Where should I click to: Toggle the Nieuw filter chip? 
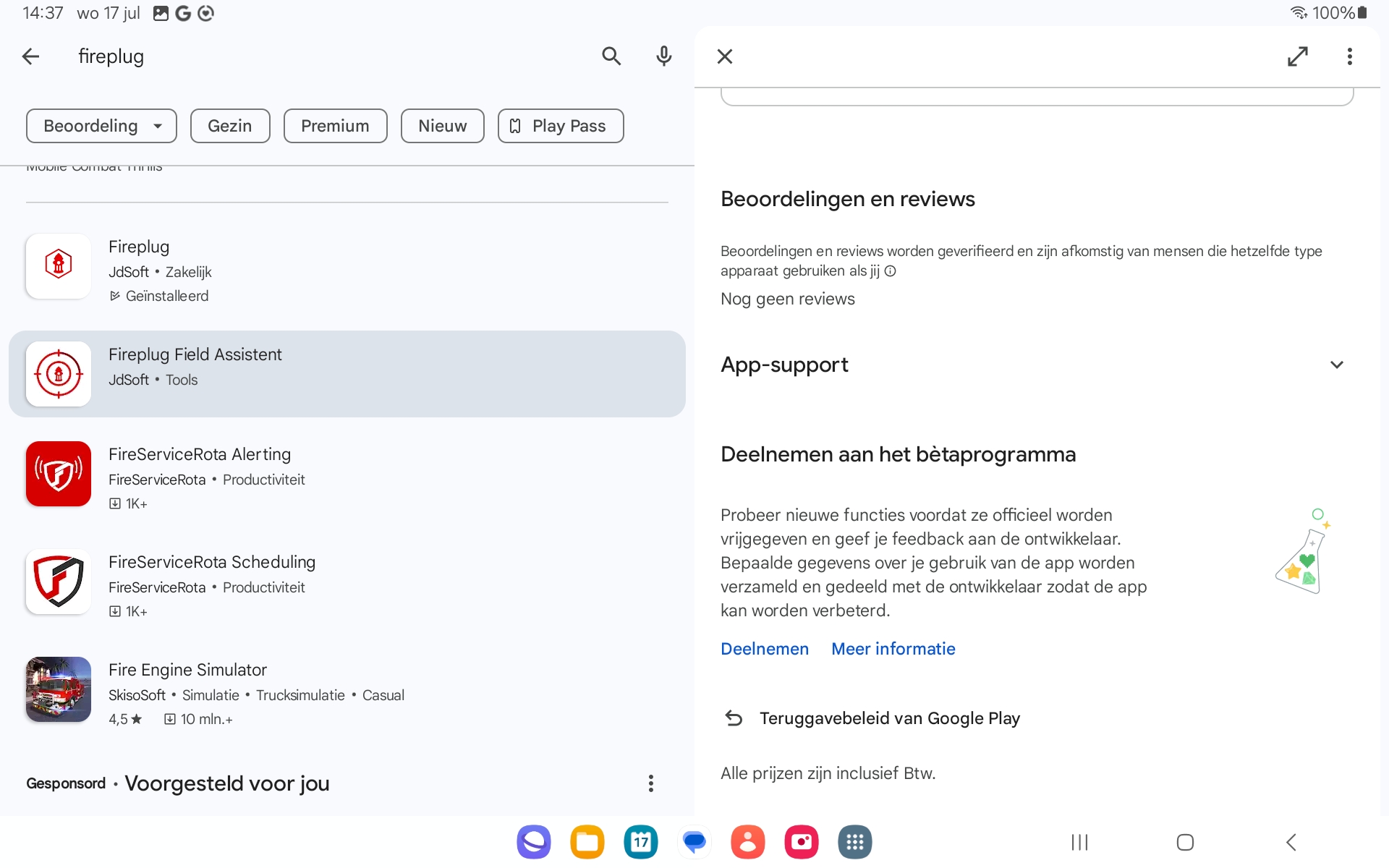point(442,126)
